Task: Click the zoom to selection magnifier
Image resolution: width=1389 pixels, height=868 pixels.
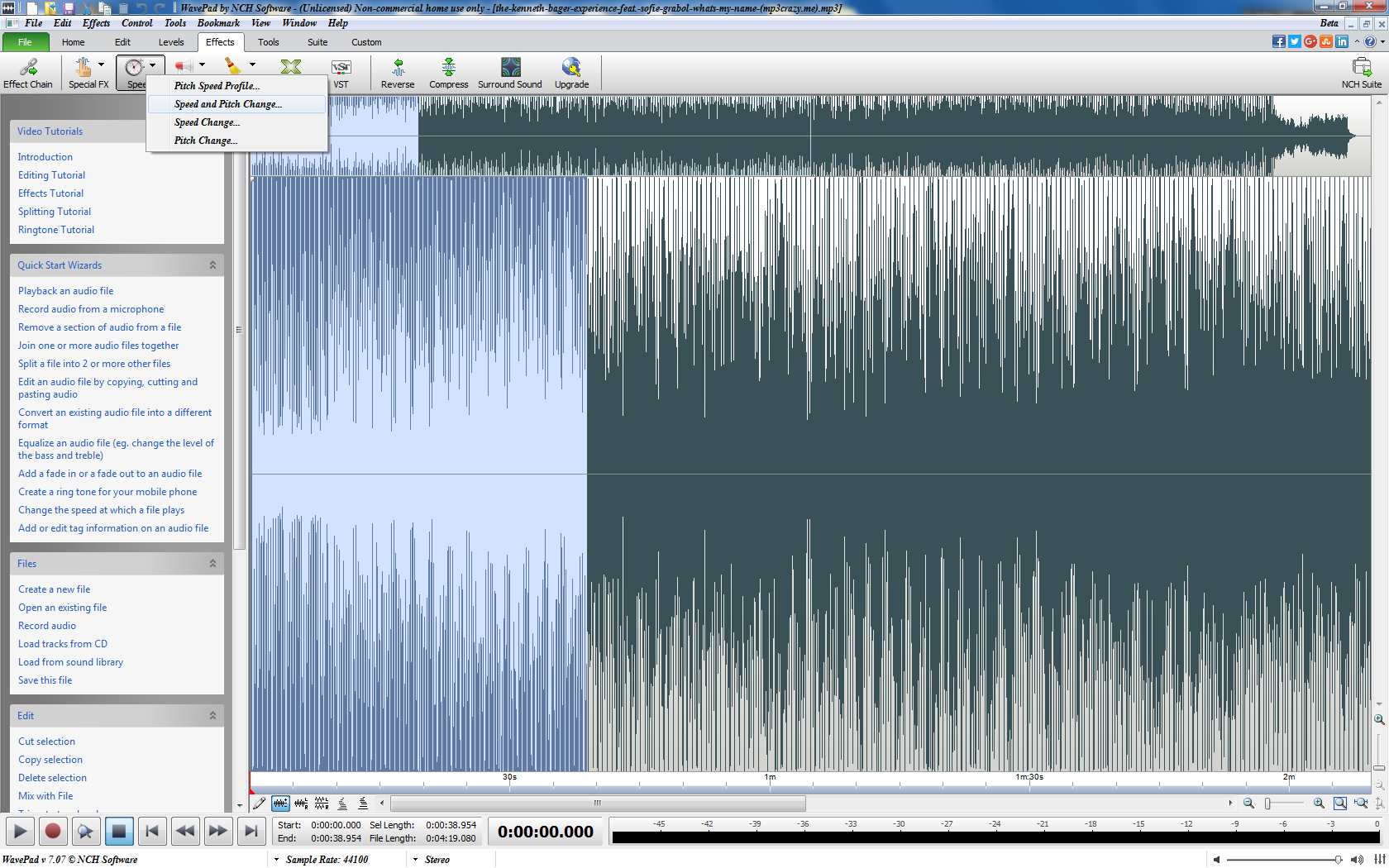Action: click(1361, 803)
